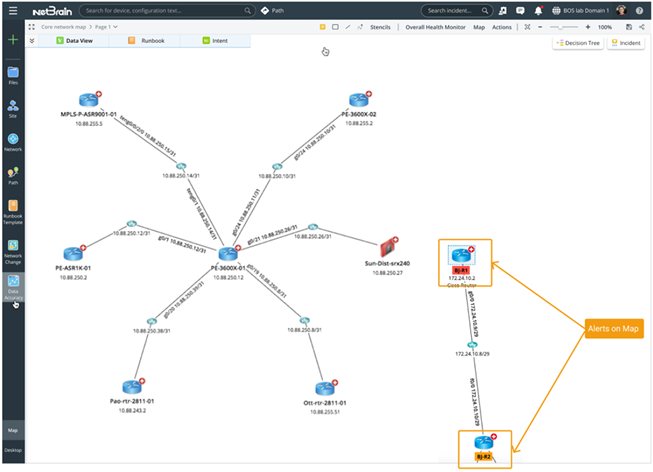This screenshot has width=653, height=472.
Task: Select the polyline drawing tool
Action: pos(360,27)
